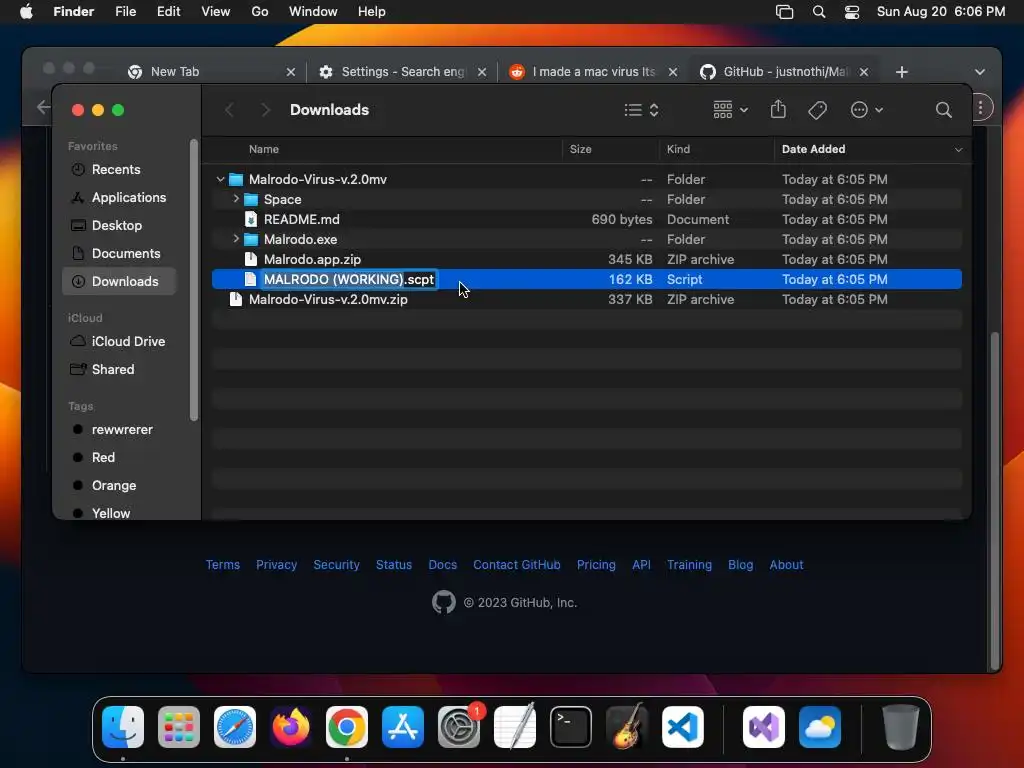1024x768 pixels.
Task: Switch to Settings - Search engine tab
Action: (403, 72)
